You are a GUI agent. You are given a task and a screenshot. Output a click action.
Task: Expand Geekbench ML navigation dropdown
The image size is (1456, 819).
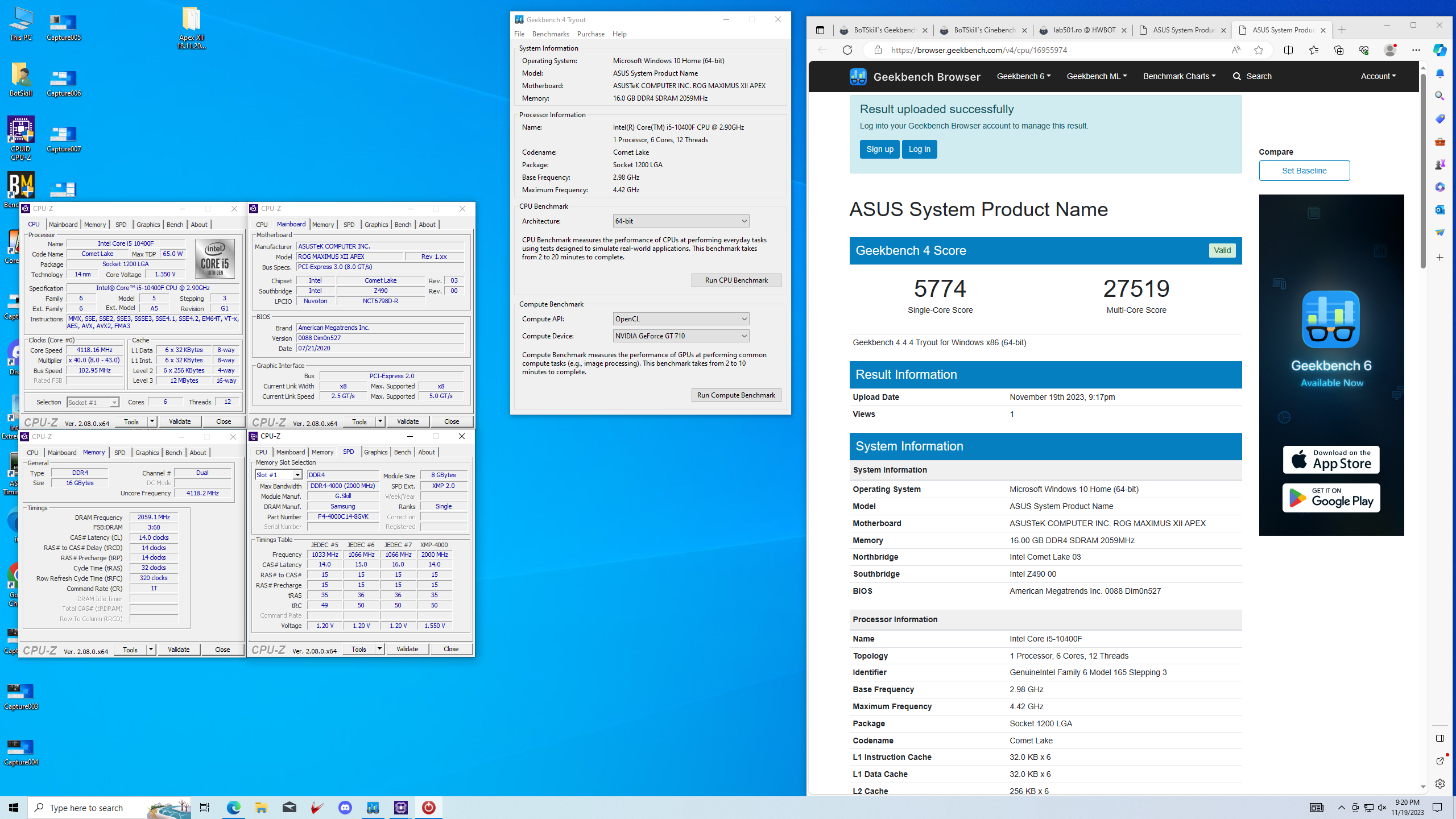pyautogui.click(x=1096, y=76)
